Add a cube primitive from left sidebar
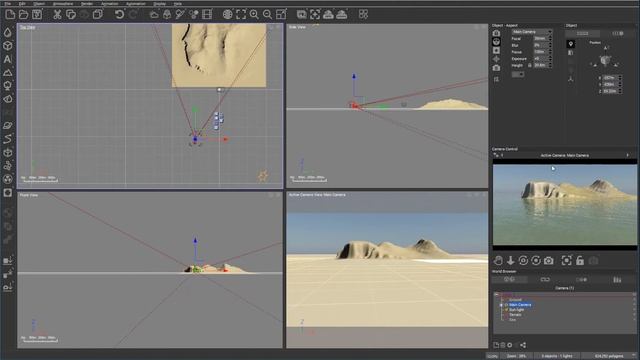Viewport: 640px width, 360px height. 8,46
